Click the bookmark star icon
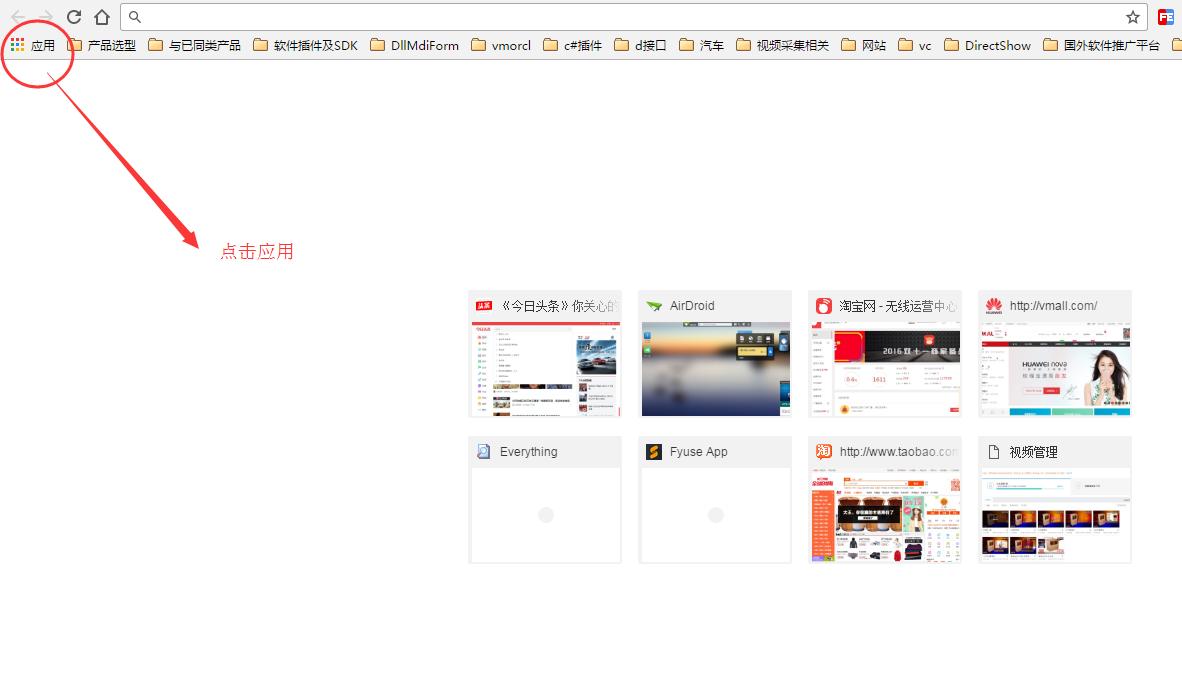This screenshot has width=1182, height=692. (1132, 17)
